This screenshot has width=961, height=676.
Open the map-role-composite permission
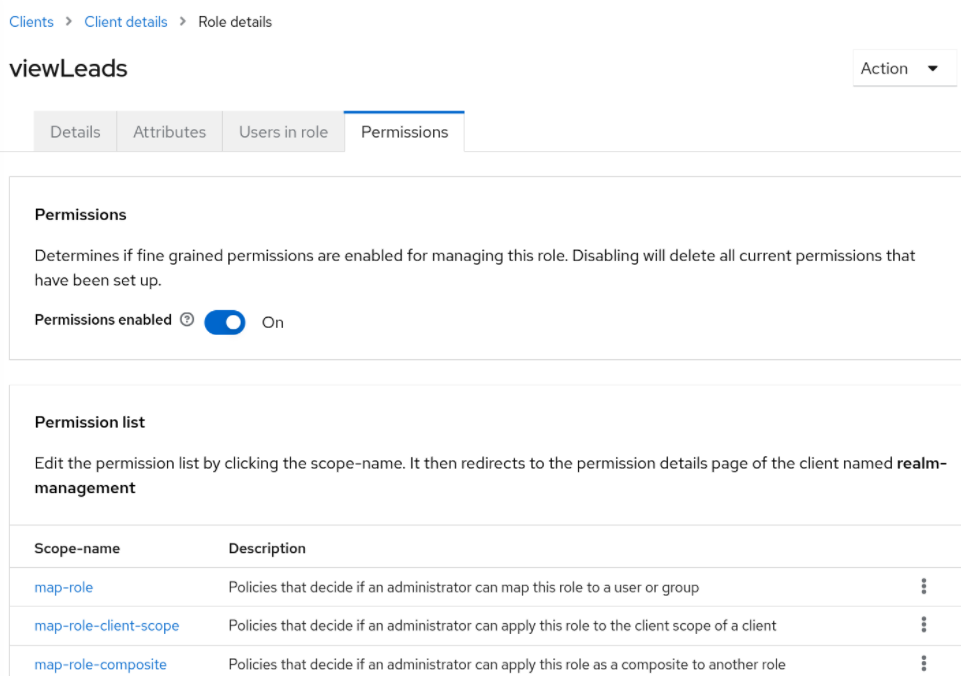(x=100, y=664)
